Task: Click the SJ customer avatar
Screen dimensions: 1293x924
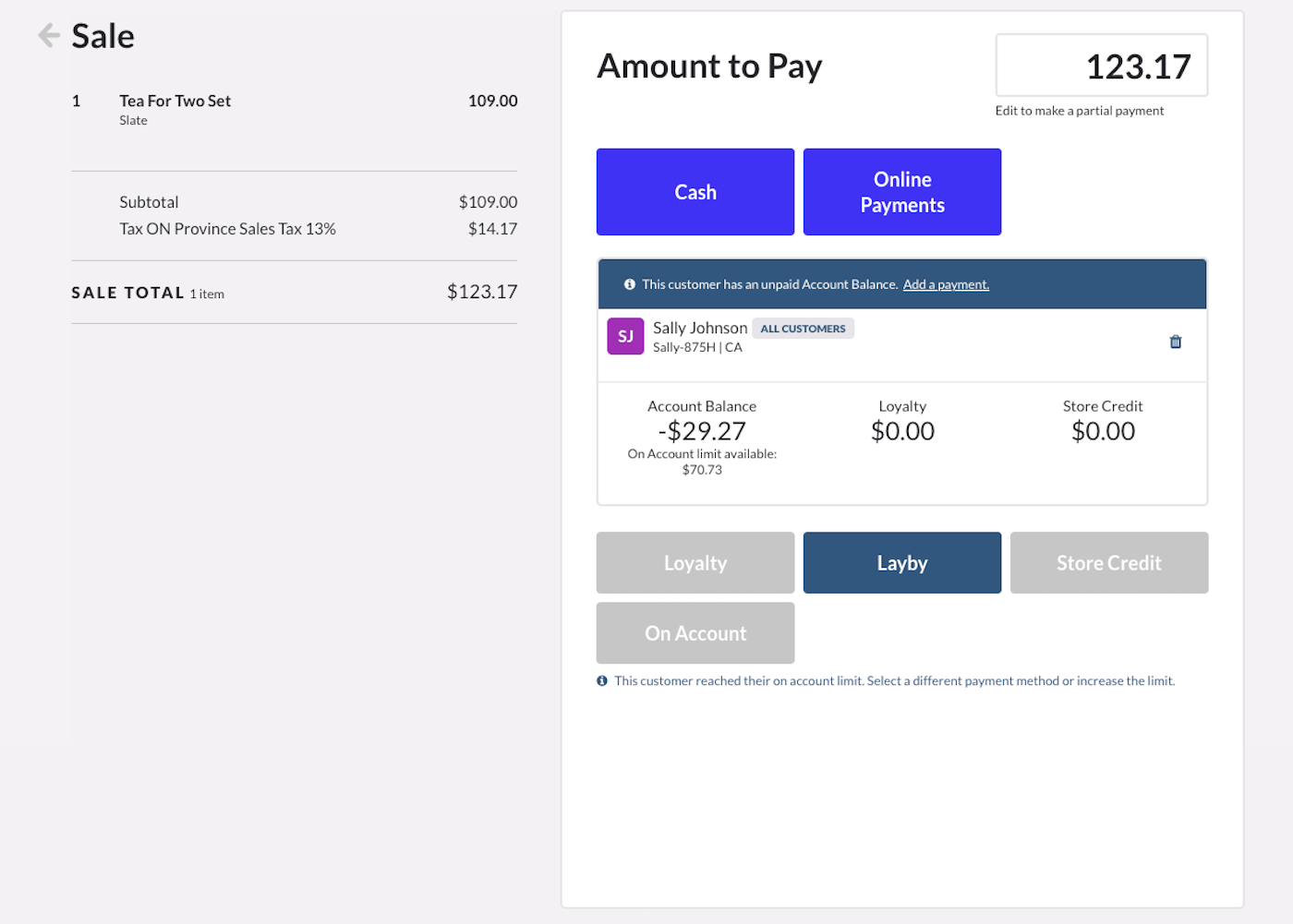Action: (625, 336)
